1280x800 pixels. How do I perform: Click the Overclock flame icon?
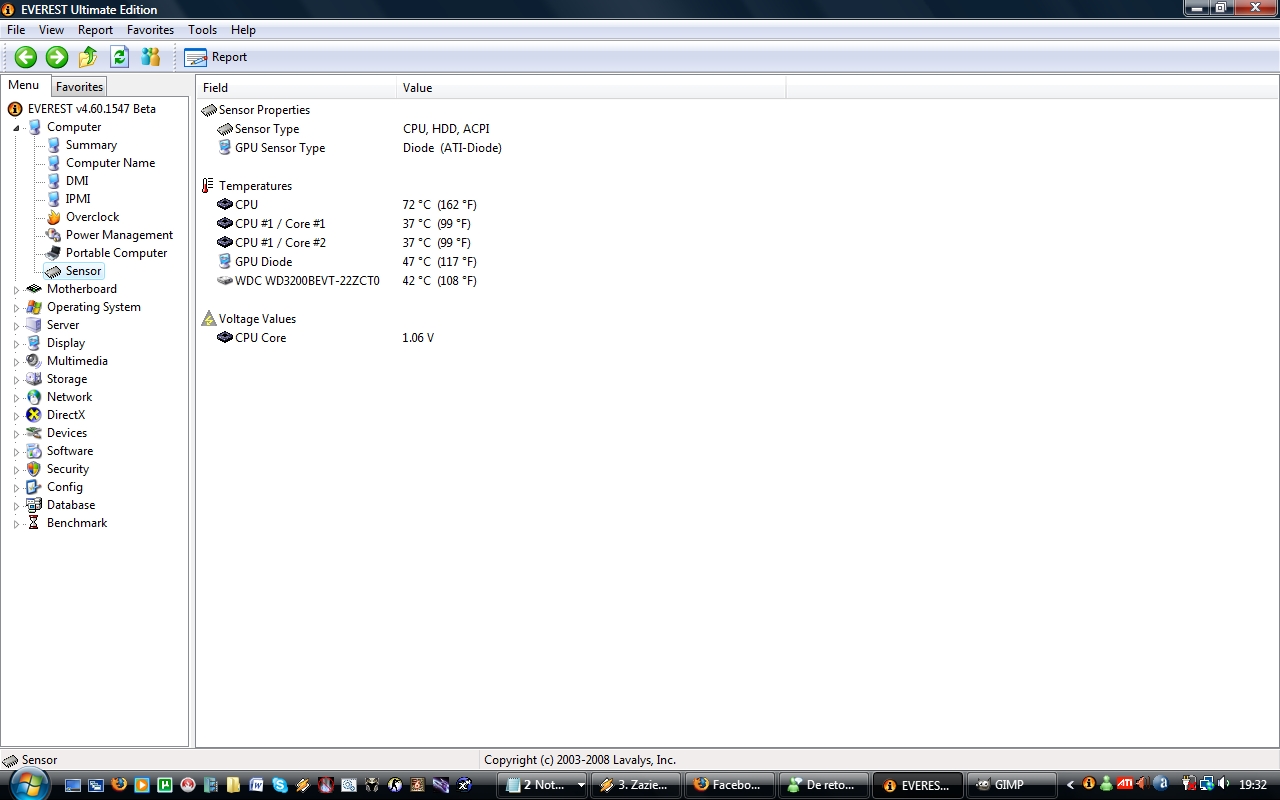pos(53,217)
